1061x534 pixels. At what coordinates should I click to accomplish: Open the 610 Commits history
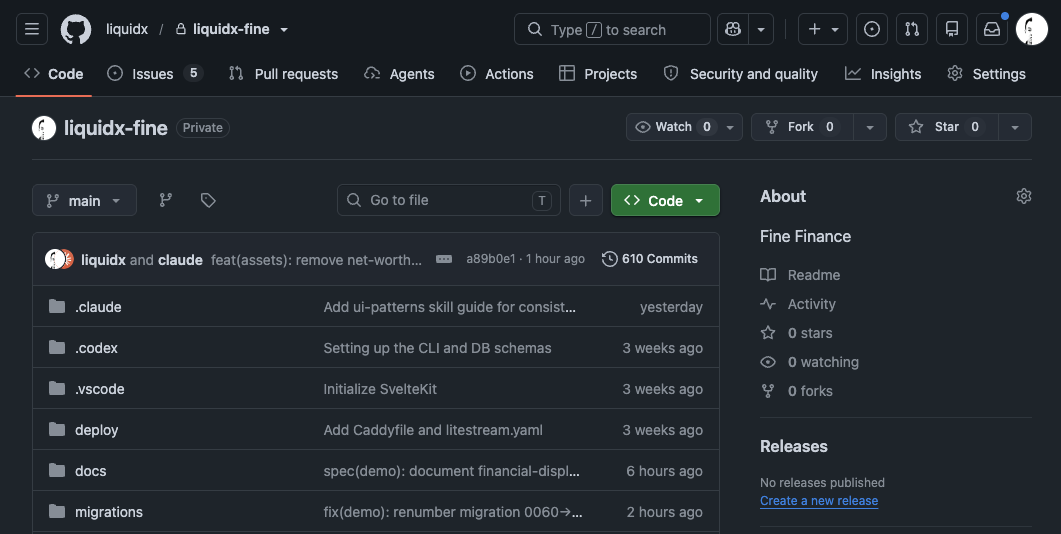(x=650, y=259)
